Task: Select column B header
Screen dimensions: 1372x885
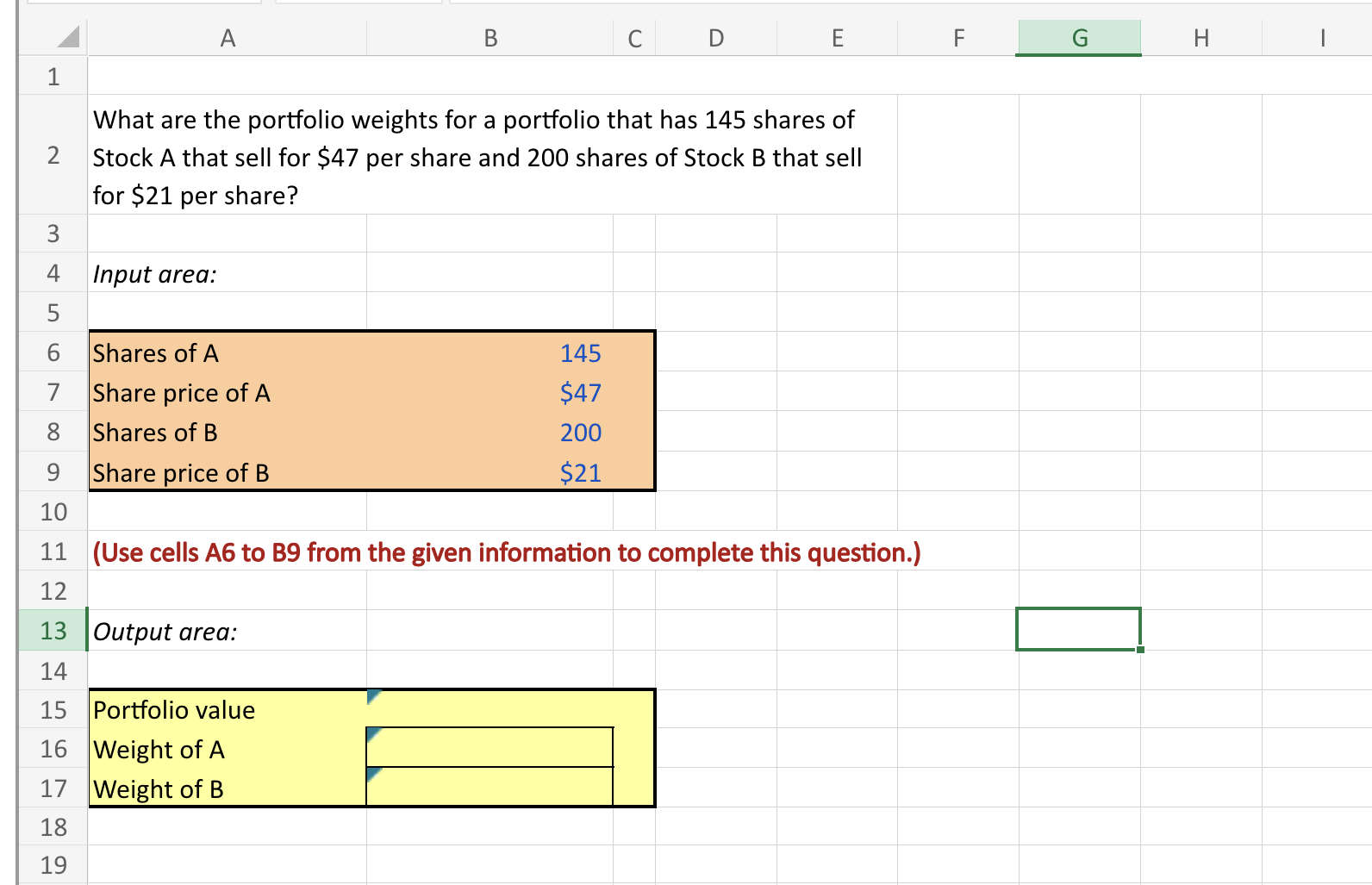Action: 490,38
